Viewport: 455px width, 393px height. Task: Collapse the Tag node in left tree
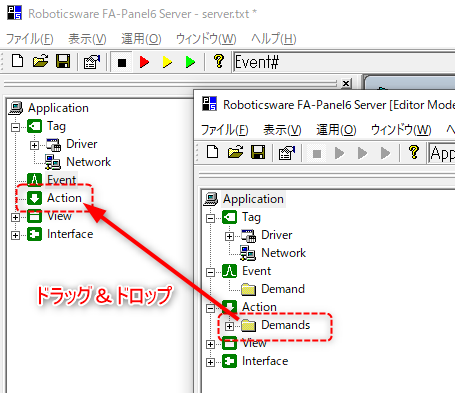coord(15,127)
